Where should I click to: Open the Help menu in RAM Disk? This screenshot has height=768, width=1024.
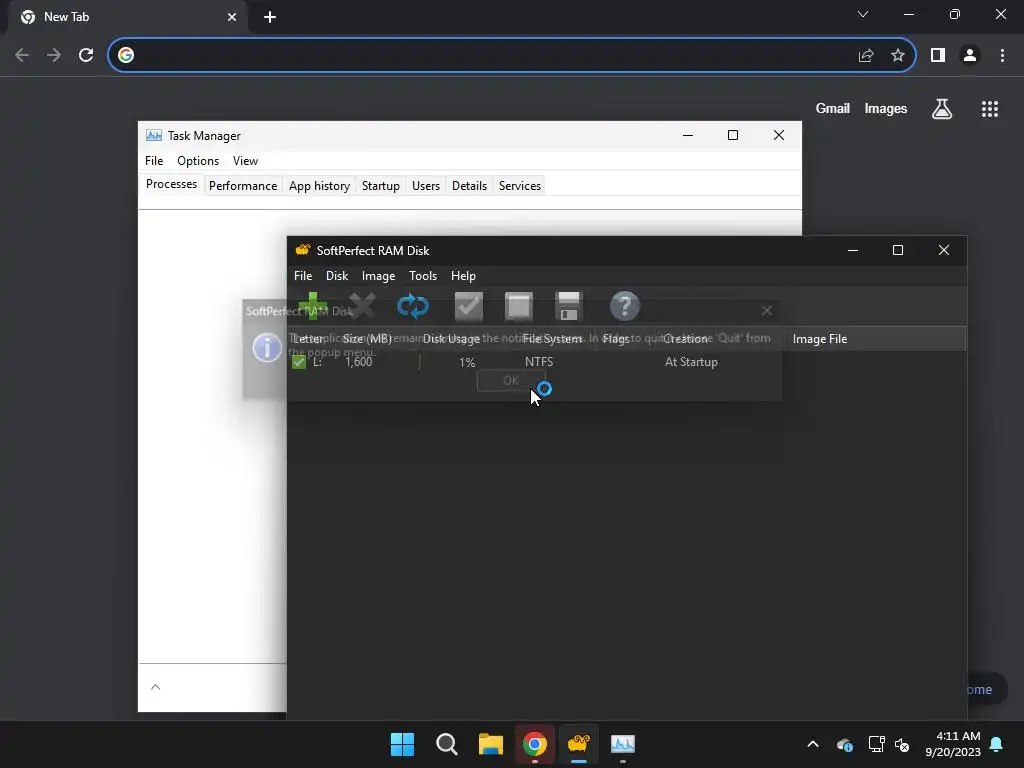[x=463, y=276]
